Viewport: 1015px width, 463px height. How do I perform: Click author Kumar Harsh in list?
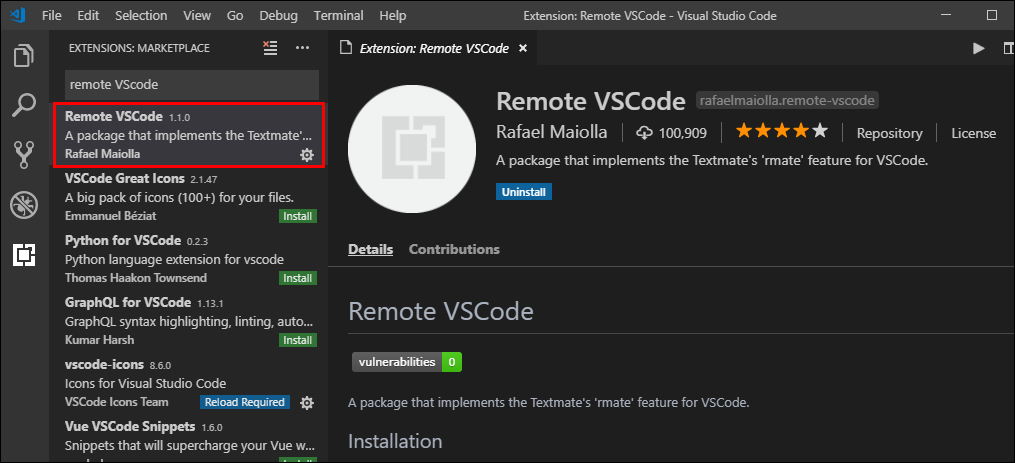[x=100, y=340]
